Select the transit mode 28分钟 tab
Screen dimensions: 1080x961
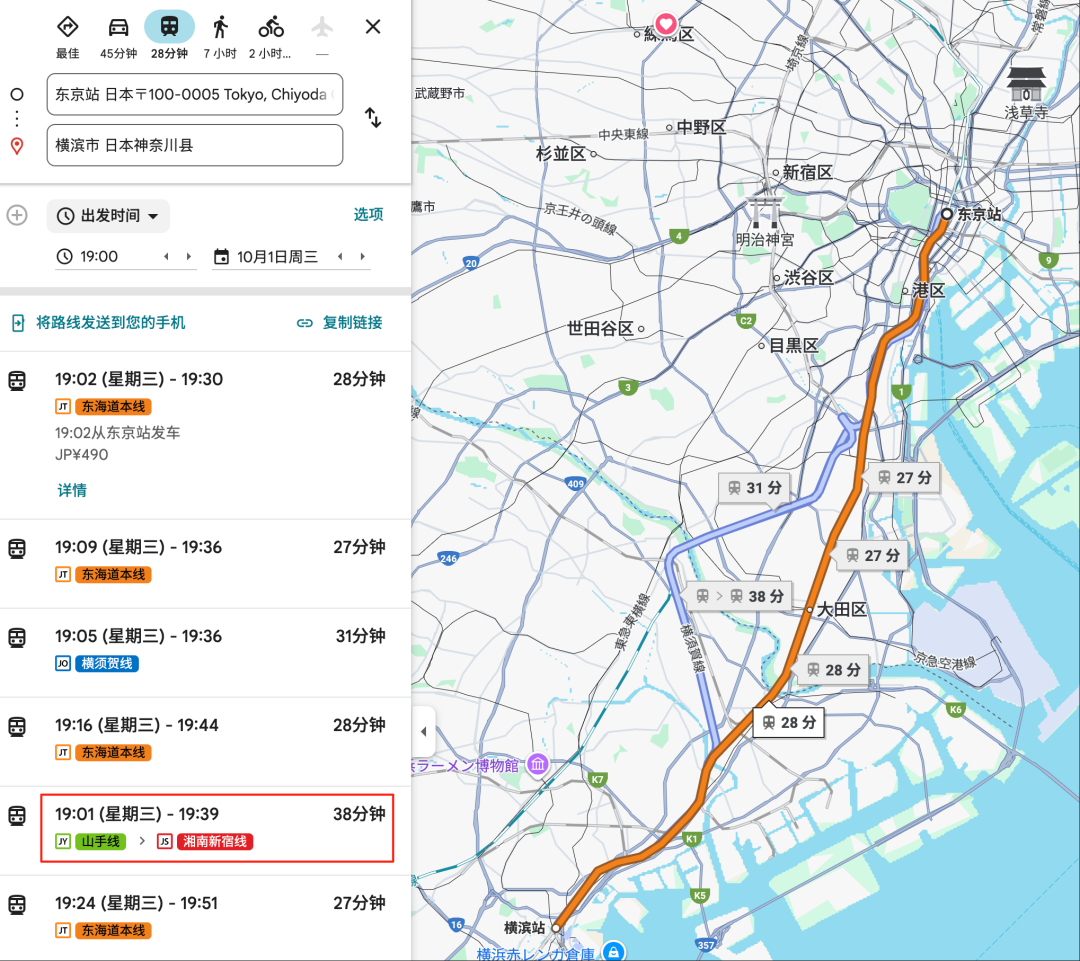coord(169,36)
